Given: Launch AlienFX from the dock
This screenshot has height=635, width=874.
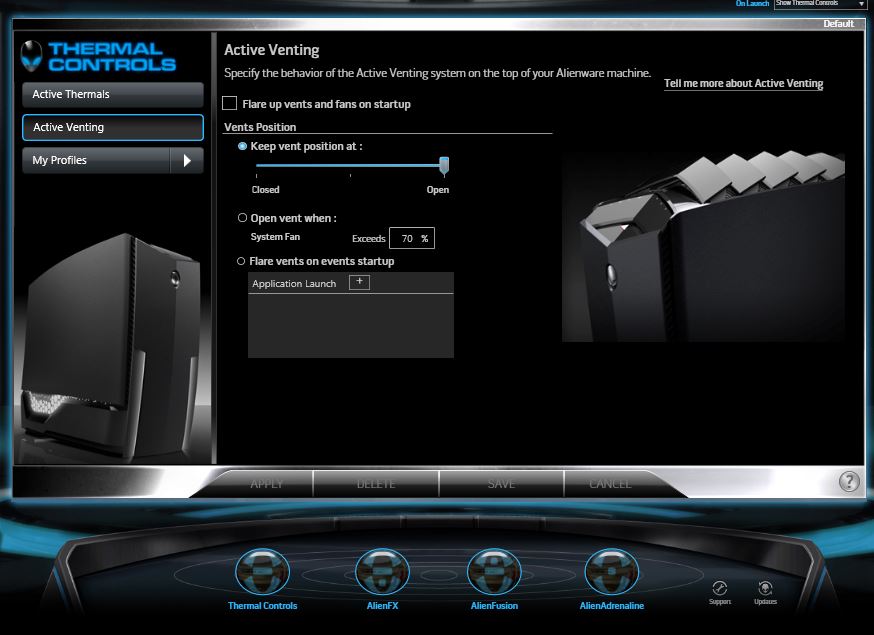Looking at the screenshot, I should click(x=382, y=572).
